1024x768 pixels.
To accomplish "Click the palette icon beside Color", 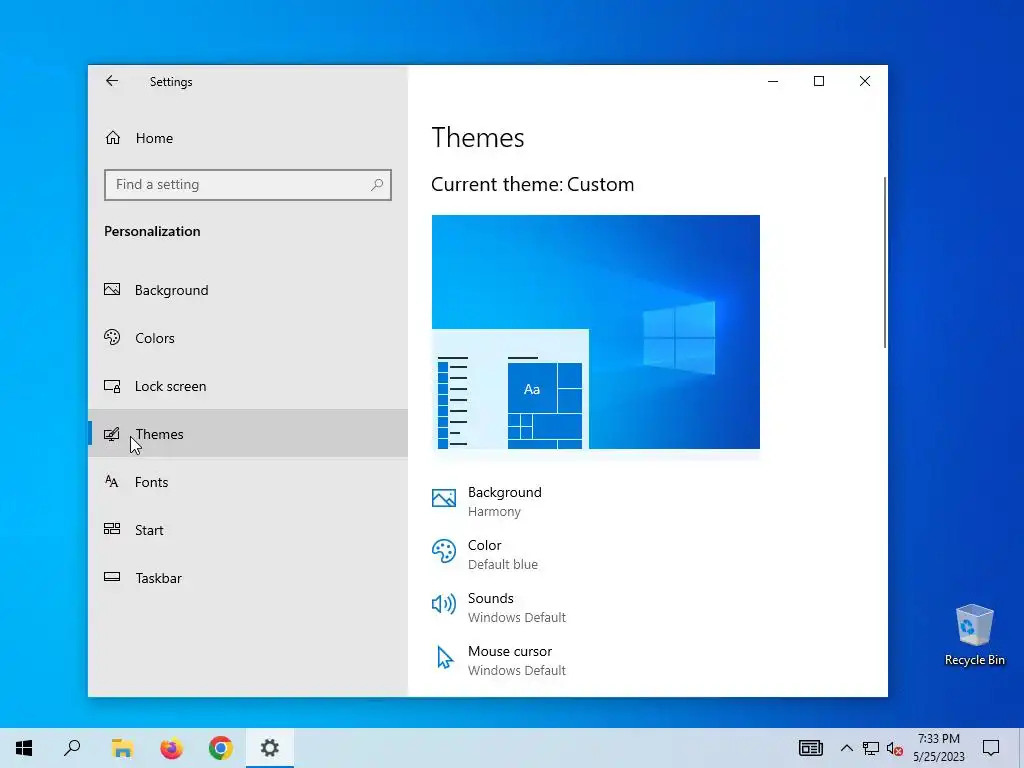I will [x=444, y=551].
